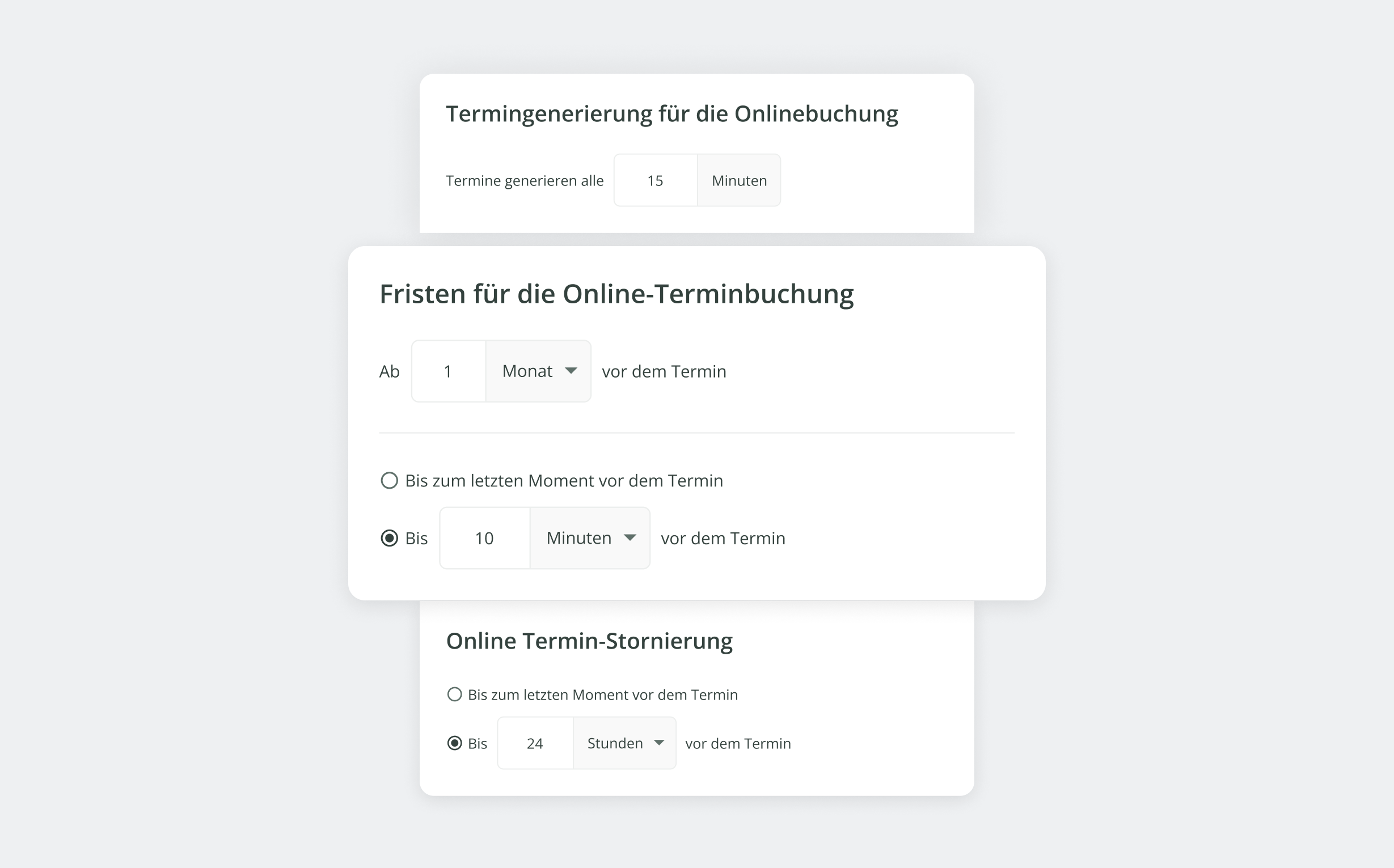Focus the cancellation input showing 24
Image resolution: width=1394 pixels, height=868 pixels.
[x=535, y=743]
